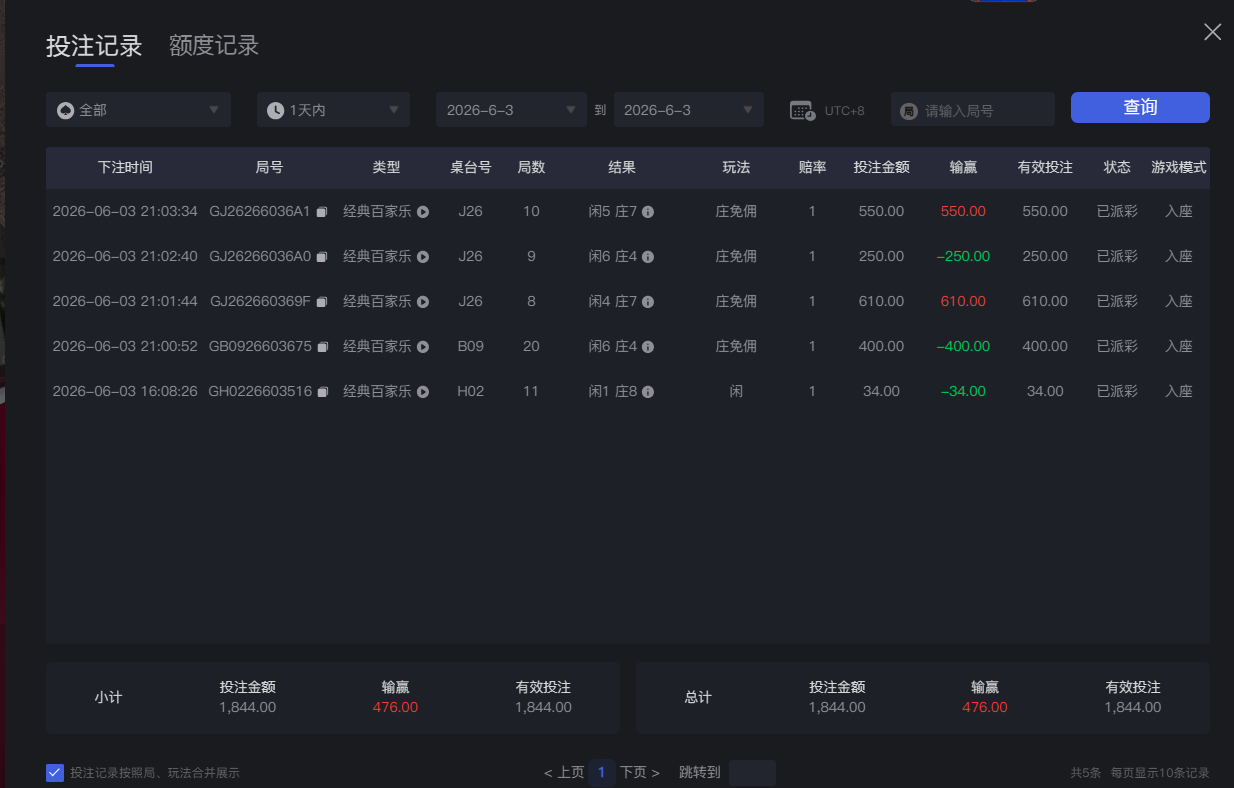Focus the 跳转到 page number box
This screenshot has width=1234, height=788.
pyautogui.click(x=752, y=772)
